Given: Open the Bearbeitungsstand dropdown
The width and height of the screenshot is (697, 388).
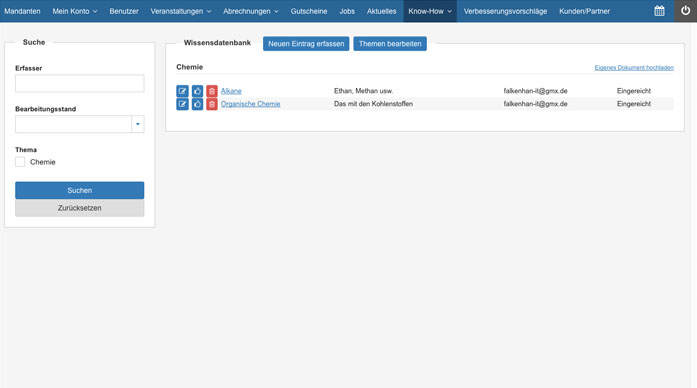Looking at the screenshot, I should [x=137, y=124].
